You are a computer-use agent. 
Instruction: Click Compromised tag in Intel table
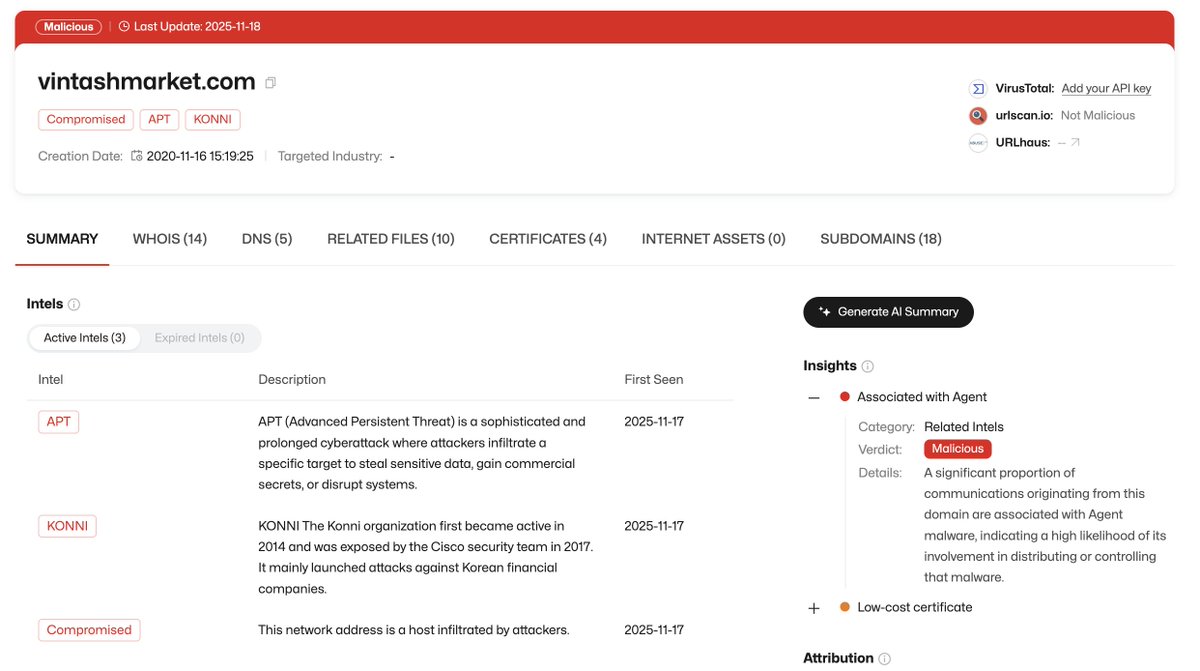[89, 630]
